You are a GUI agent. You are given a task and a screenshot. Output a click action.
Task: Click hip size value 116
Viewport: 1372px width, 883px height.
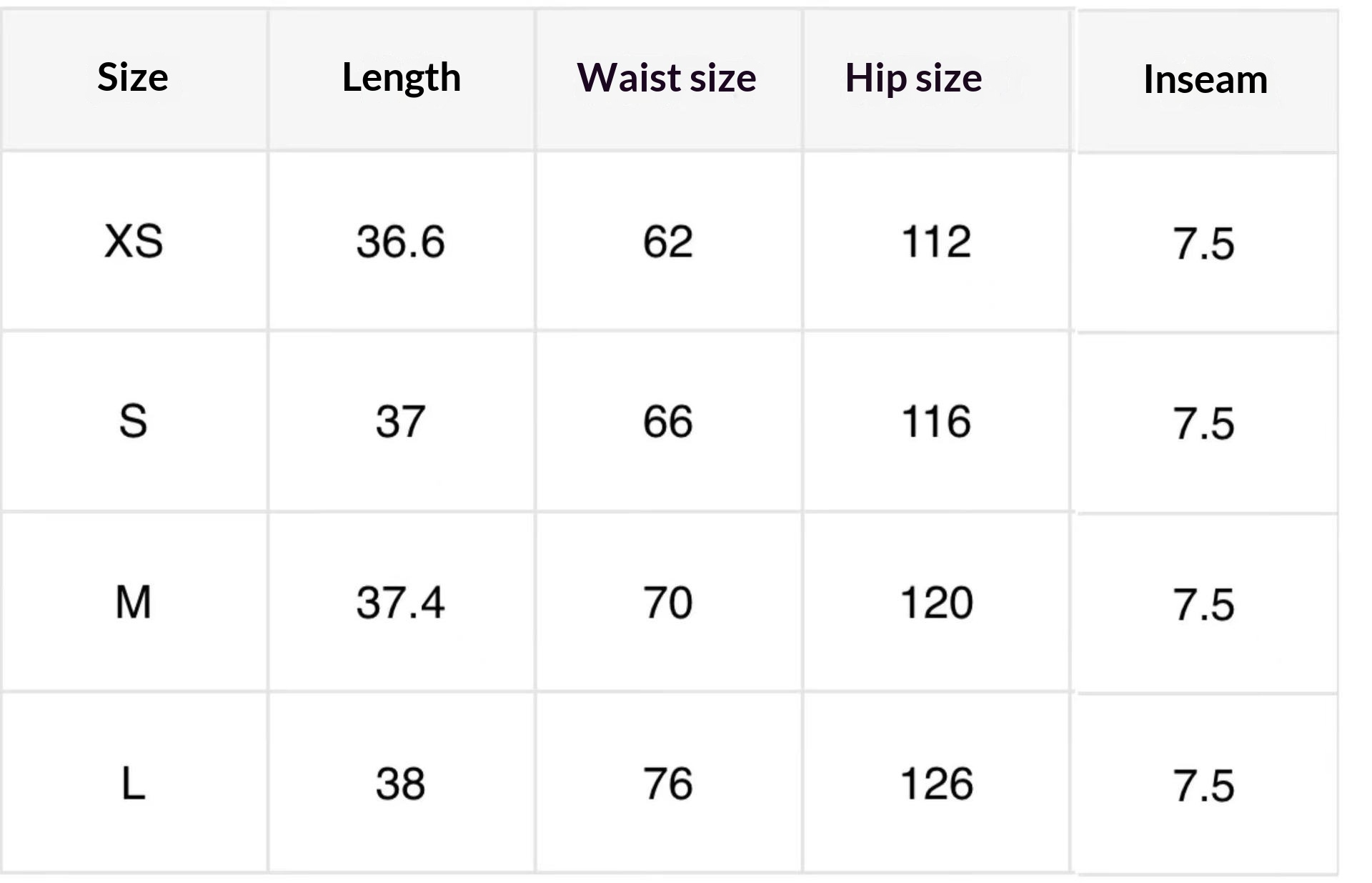click(x=936, y=421)
